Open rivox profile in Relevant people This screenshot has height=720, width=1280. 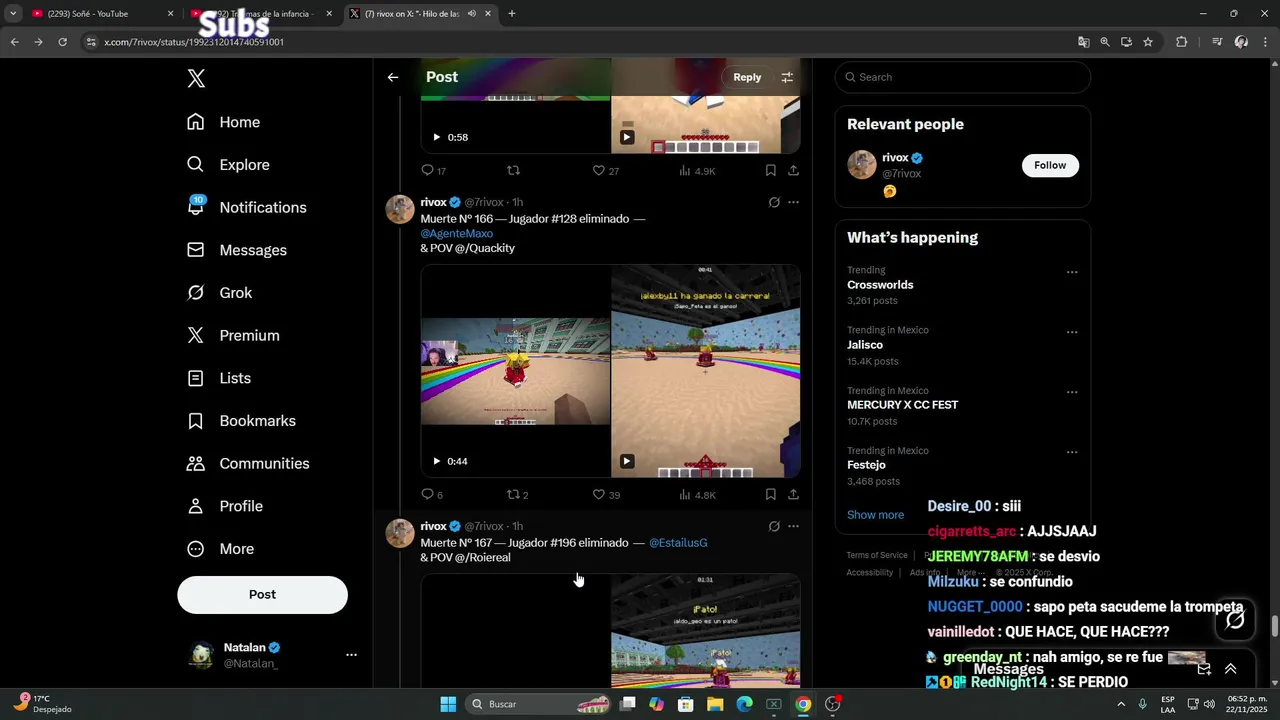tap(895, 158)
